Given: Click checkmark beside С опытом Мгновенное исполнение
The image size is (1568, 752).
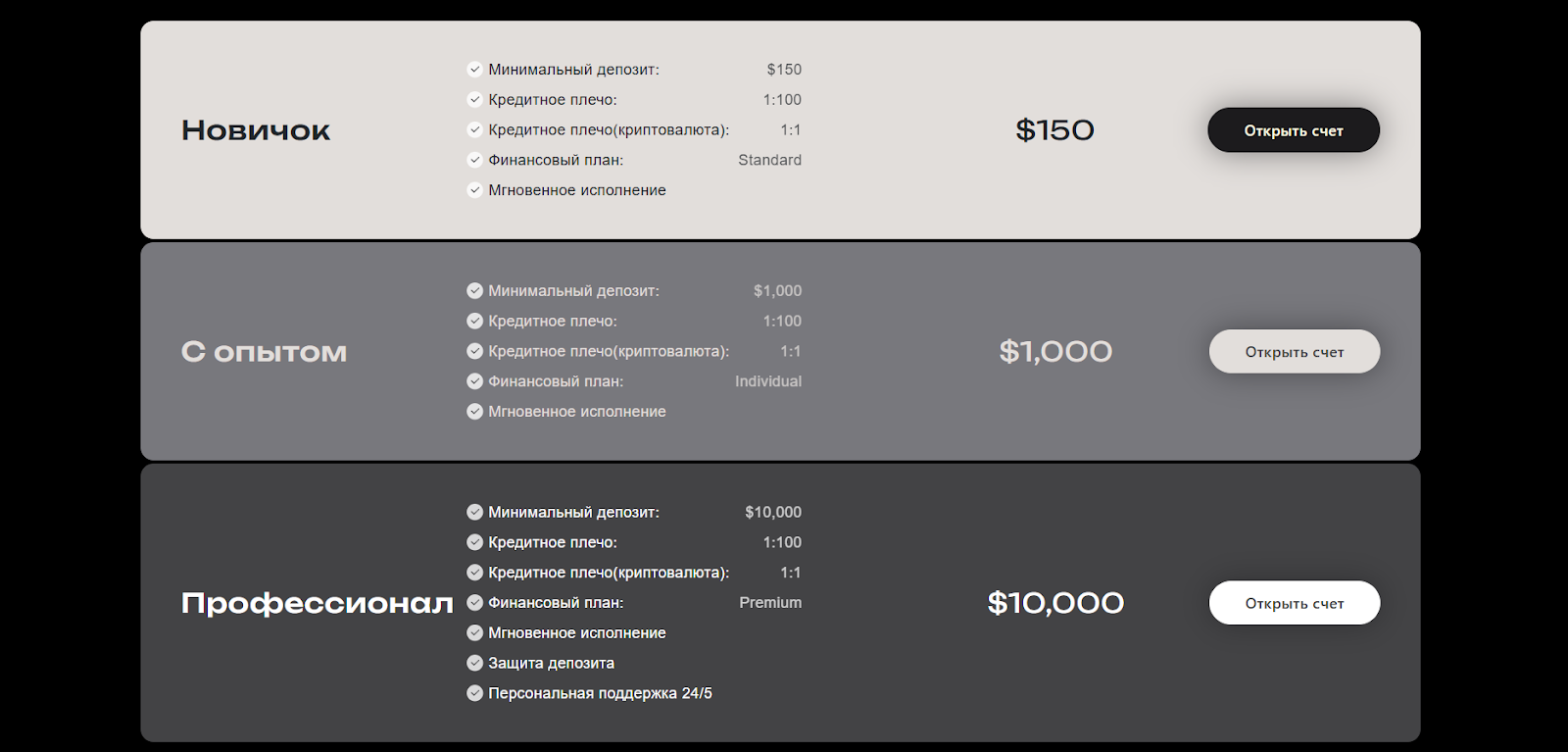Looking at the screenshot, I should (474, 412).
